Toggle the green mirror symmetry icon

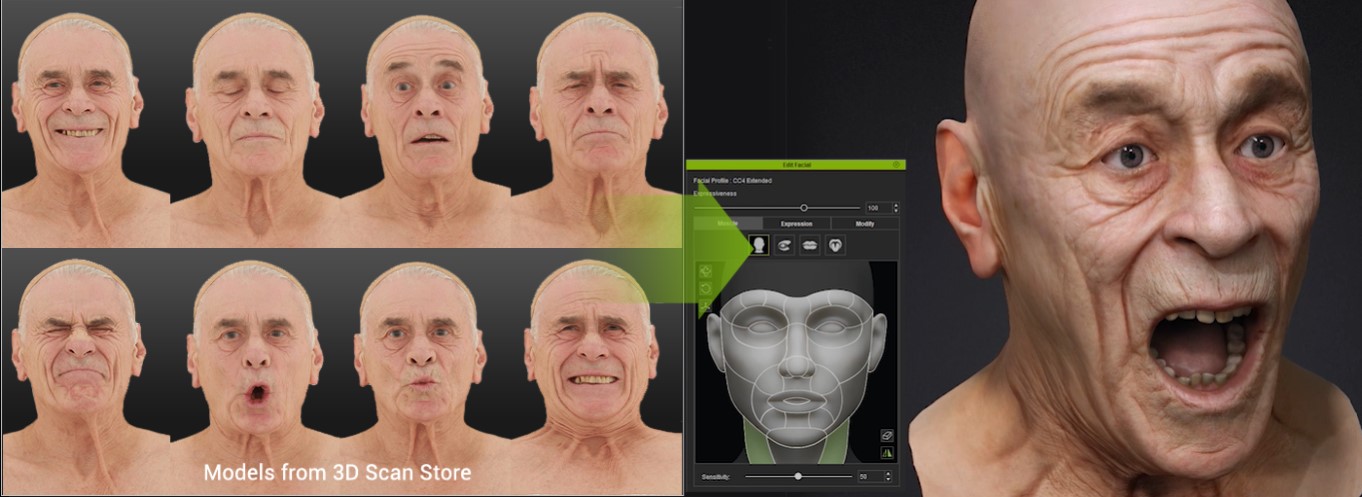(887, 453)
